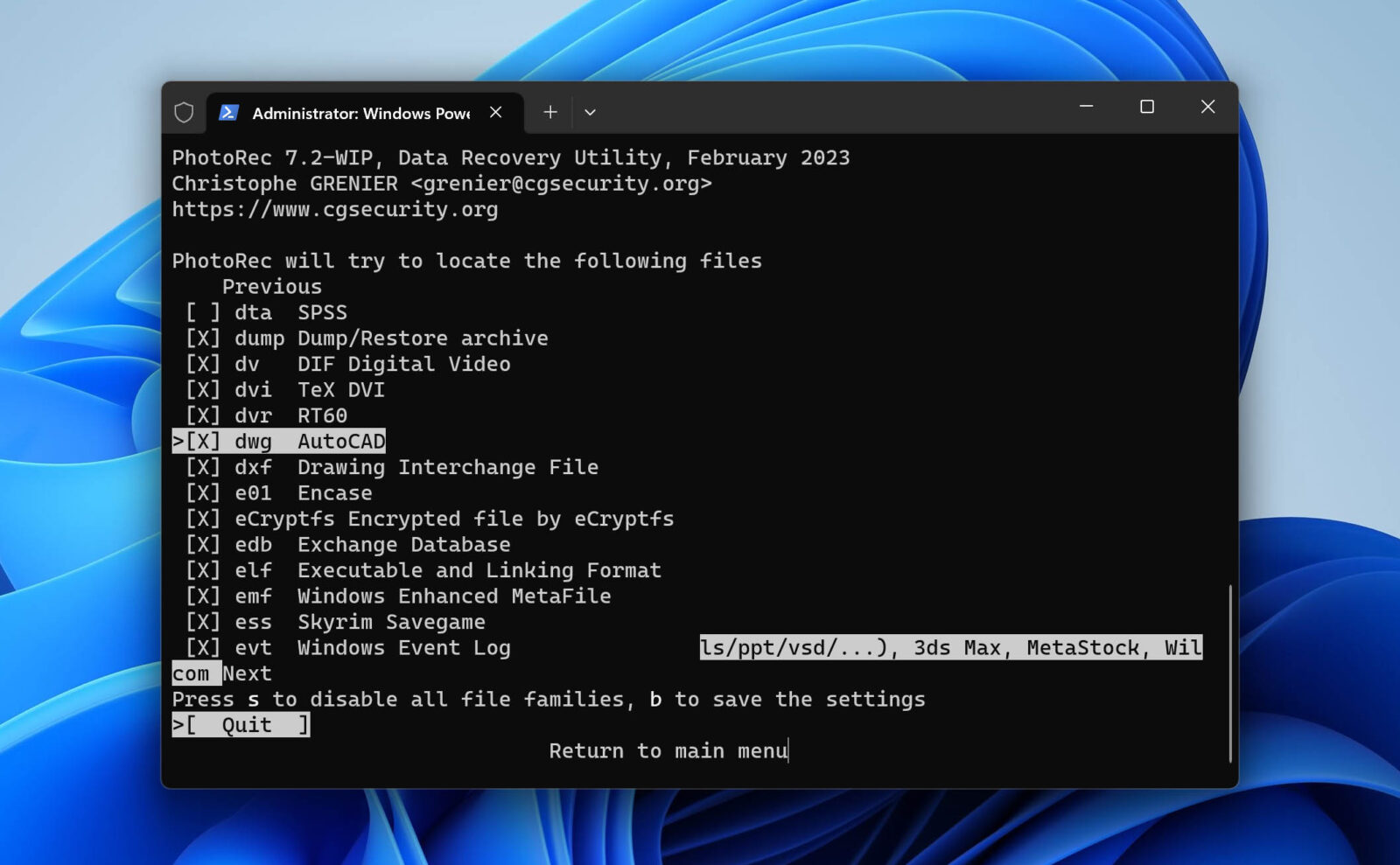Select Next to view more file families
Viewport: 1400px width, 865px height.
point(246,673)
